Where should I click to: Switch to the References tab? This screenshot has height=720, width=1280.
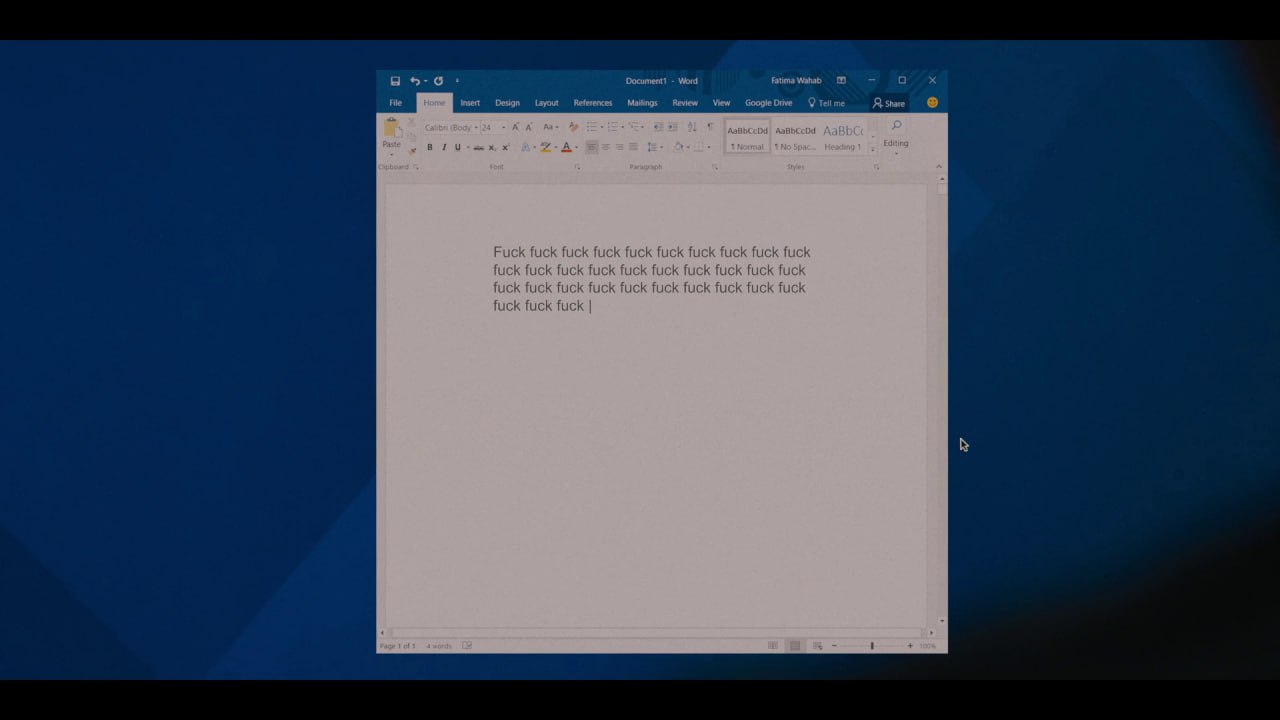[x=592, y=103]
